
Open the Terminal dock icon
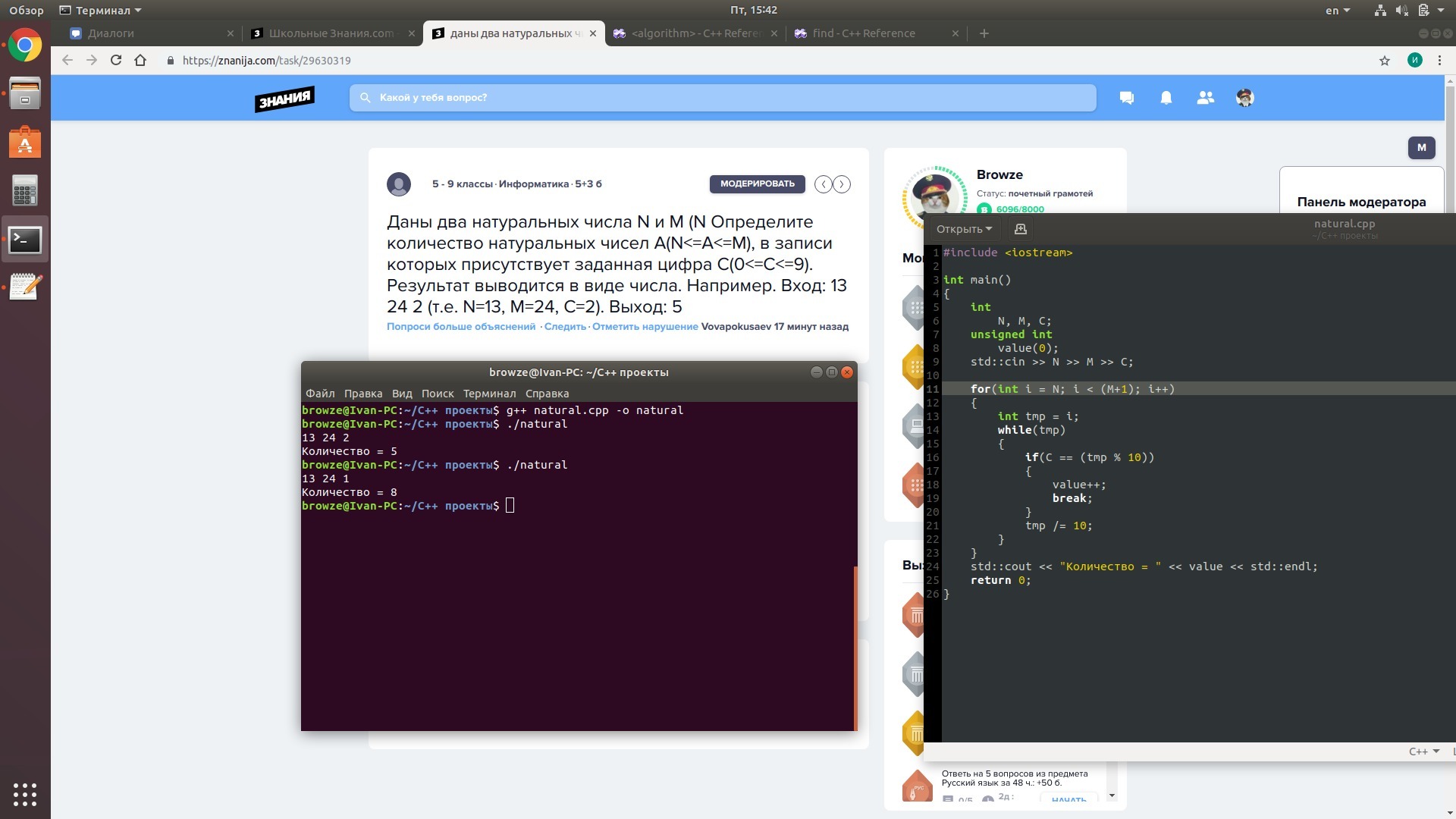coord(25,240)
